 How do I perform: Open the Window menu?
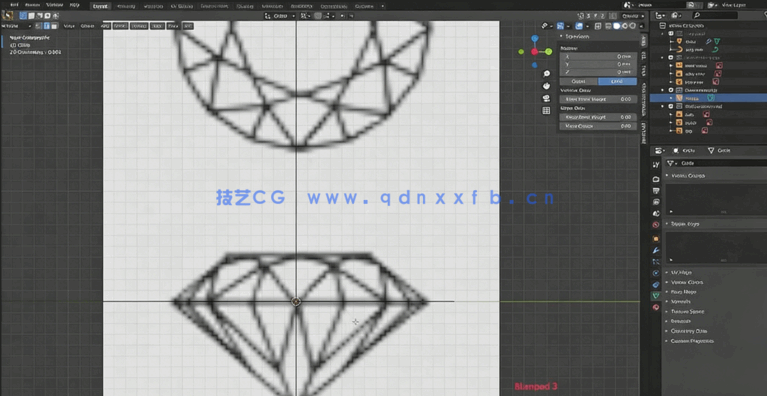coord(54,5)
